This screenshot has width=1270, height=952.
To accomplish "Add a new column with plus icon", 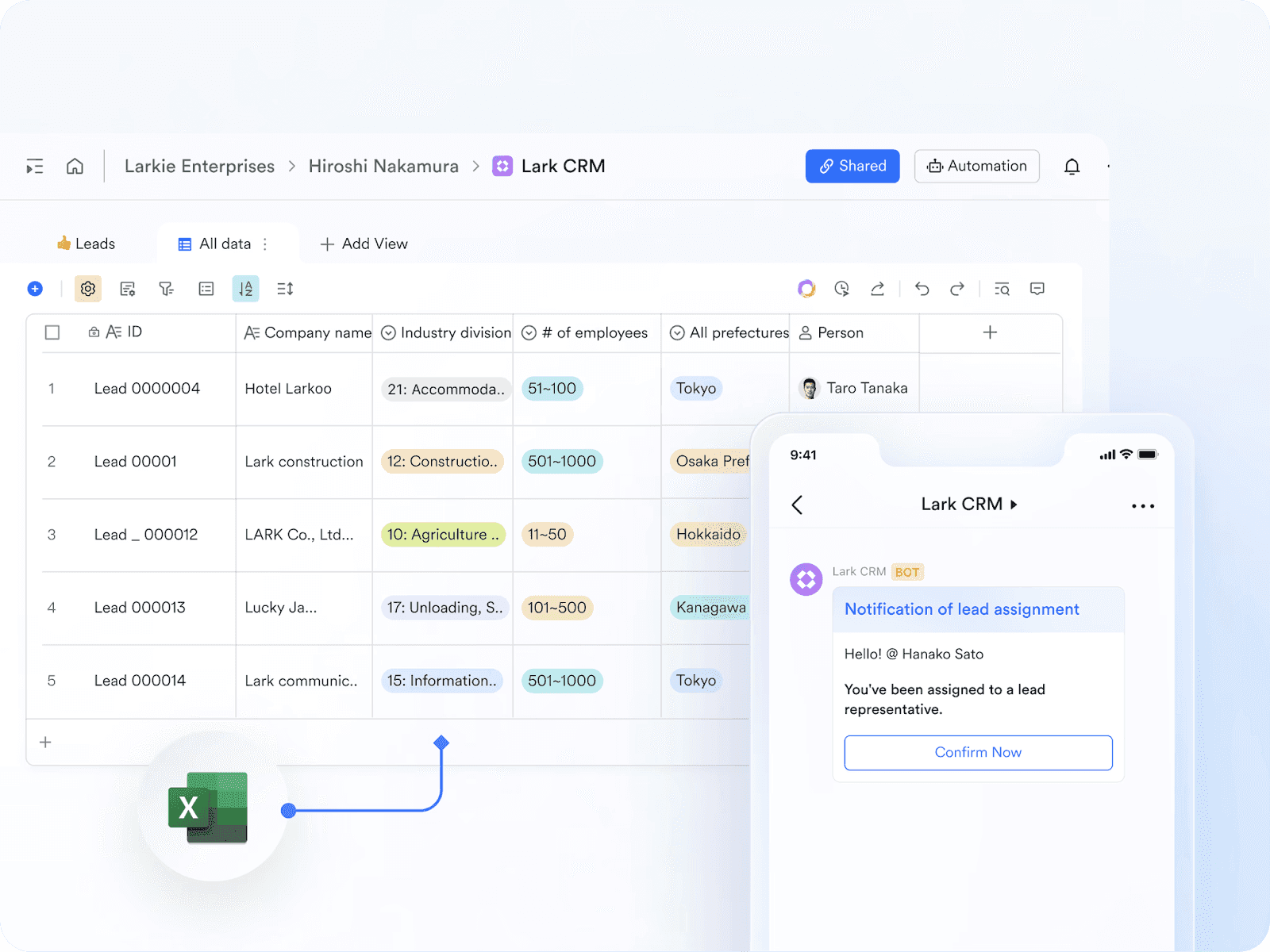I will pyautogui.click(x=990, y=332).
